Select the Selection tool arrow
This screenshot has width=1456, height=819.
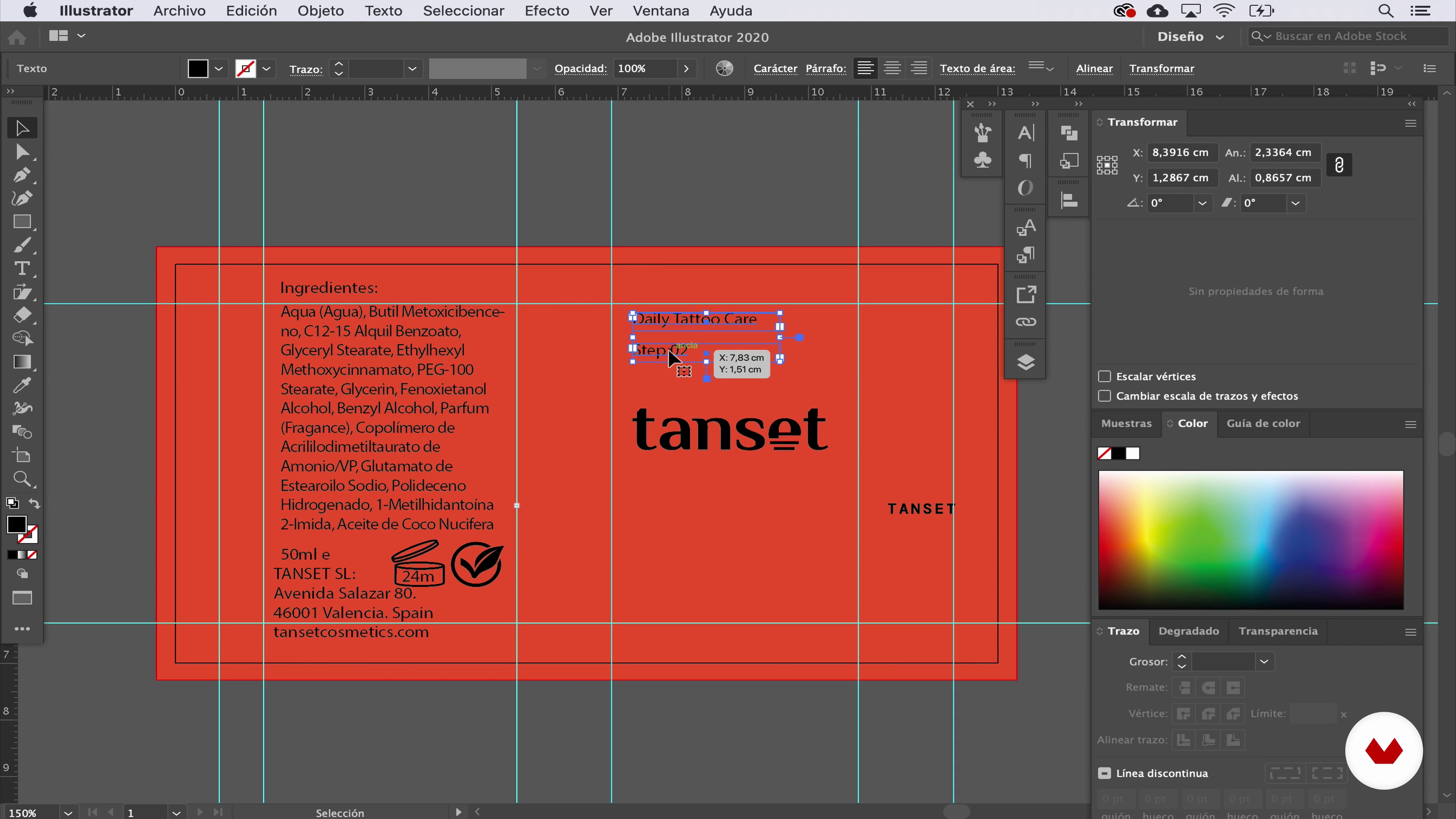point(22,128)
